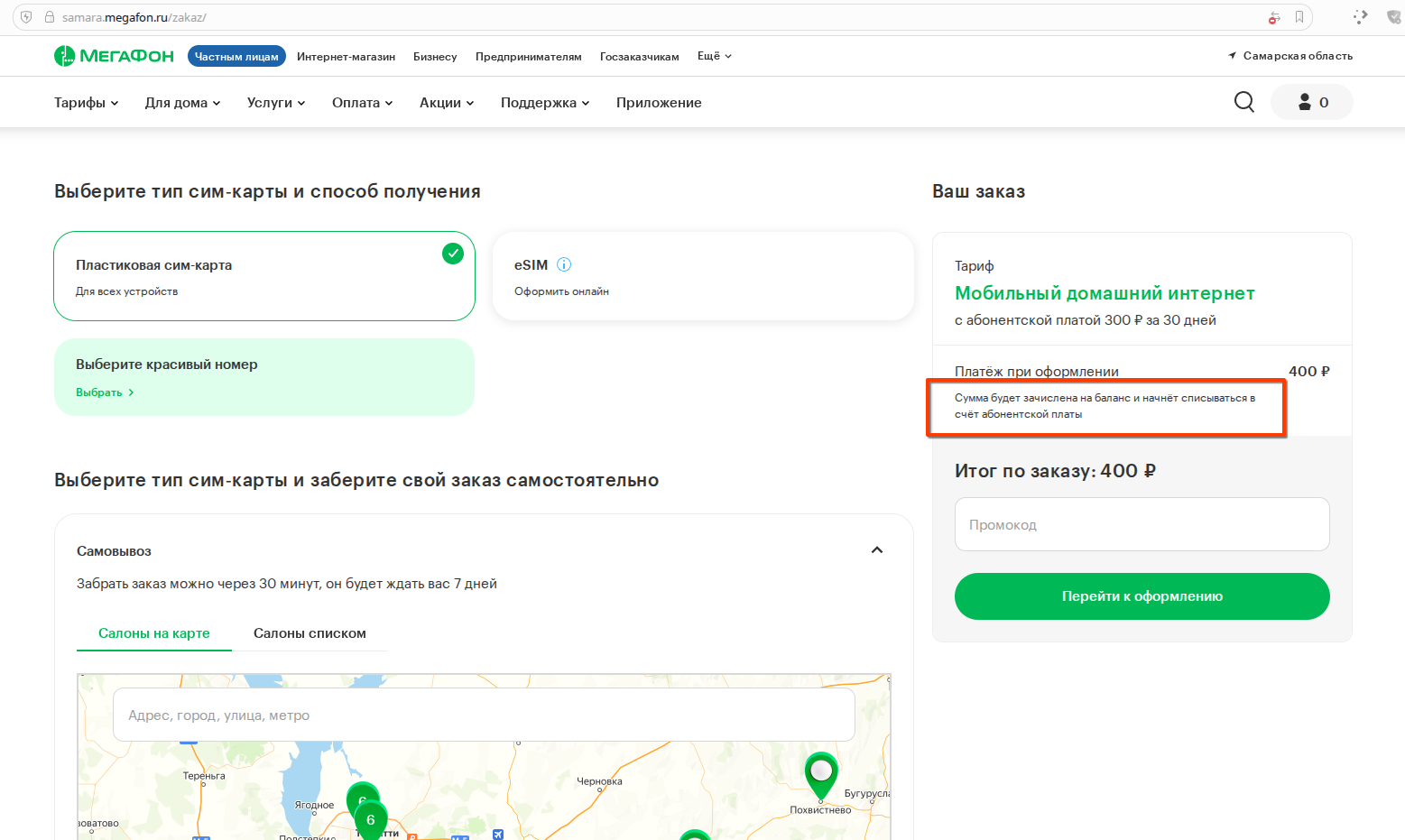
Task: Click the address bar padlock icon
Action: click(x=50, y=17)
